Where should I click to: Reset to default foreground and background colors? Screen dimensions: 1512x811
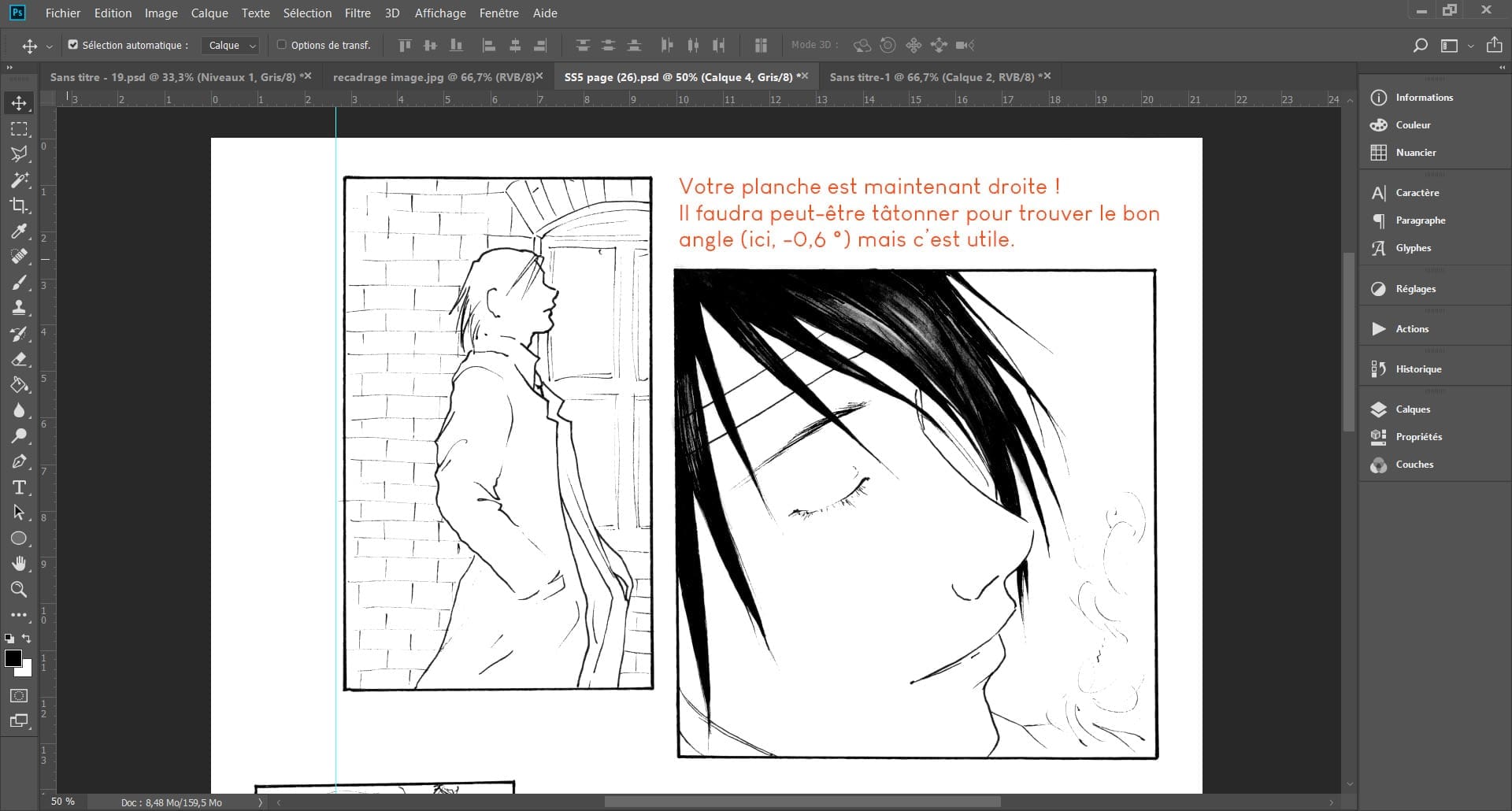(x=9, y=639)
